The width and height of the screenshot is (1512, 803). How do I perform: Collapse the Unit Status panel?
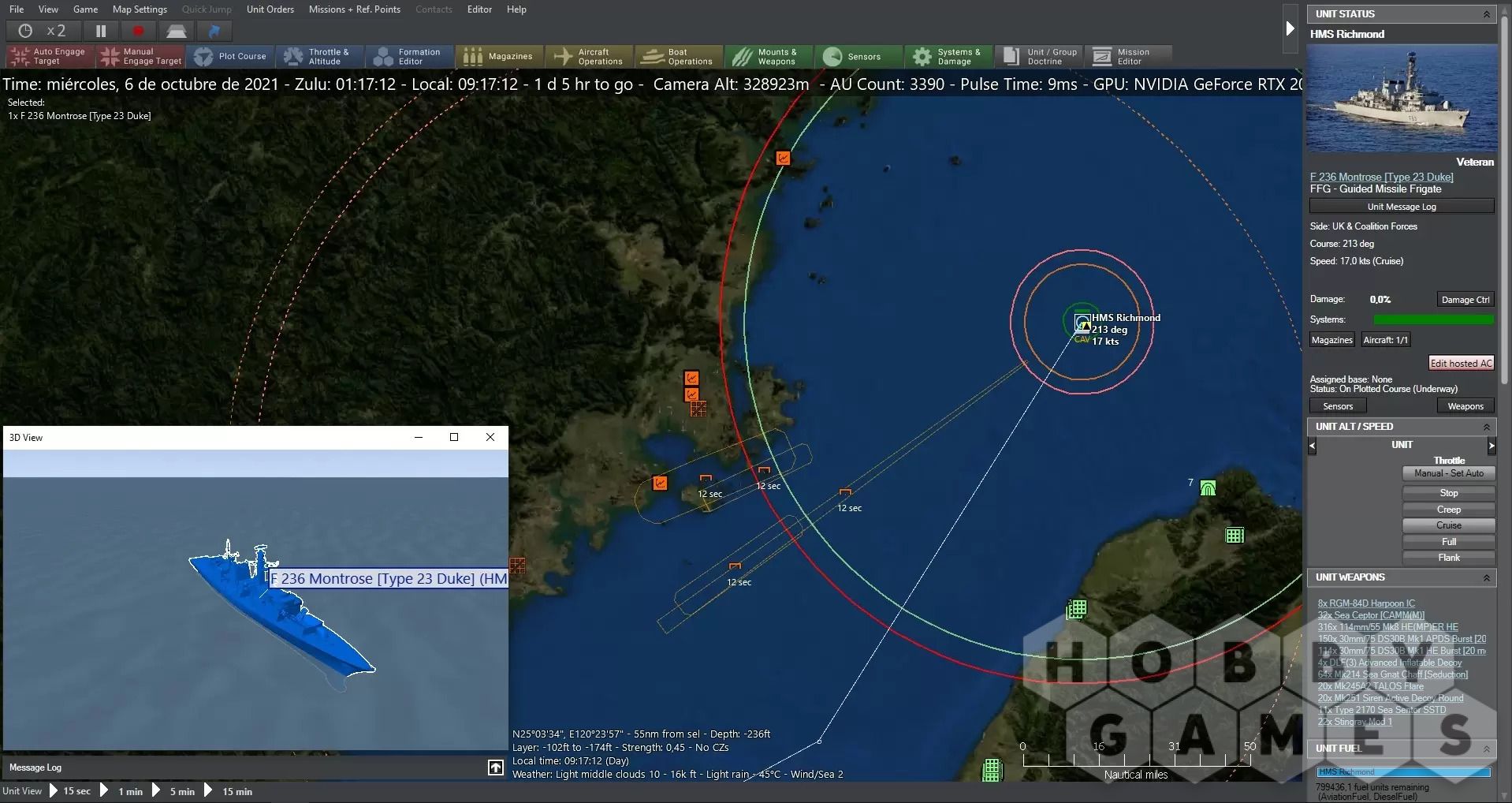[1487, 14]
